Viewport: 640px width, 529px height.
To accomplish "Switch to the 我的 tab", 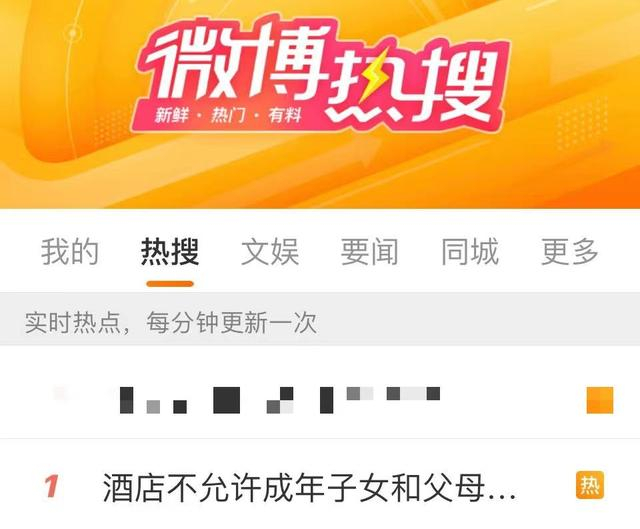I will tap(70, 252).
